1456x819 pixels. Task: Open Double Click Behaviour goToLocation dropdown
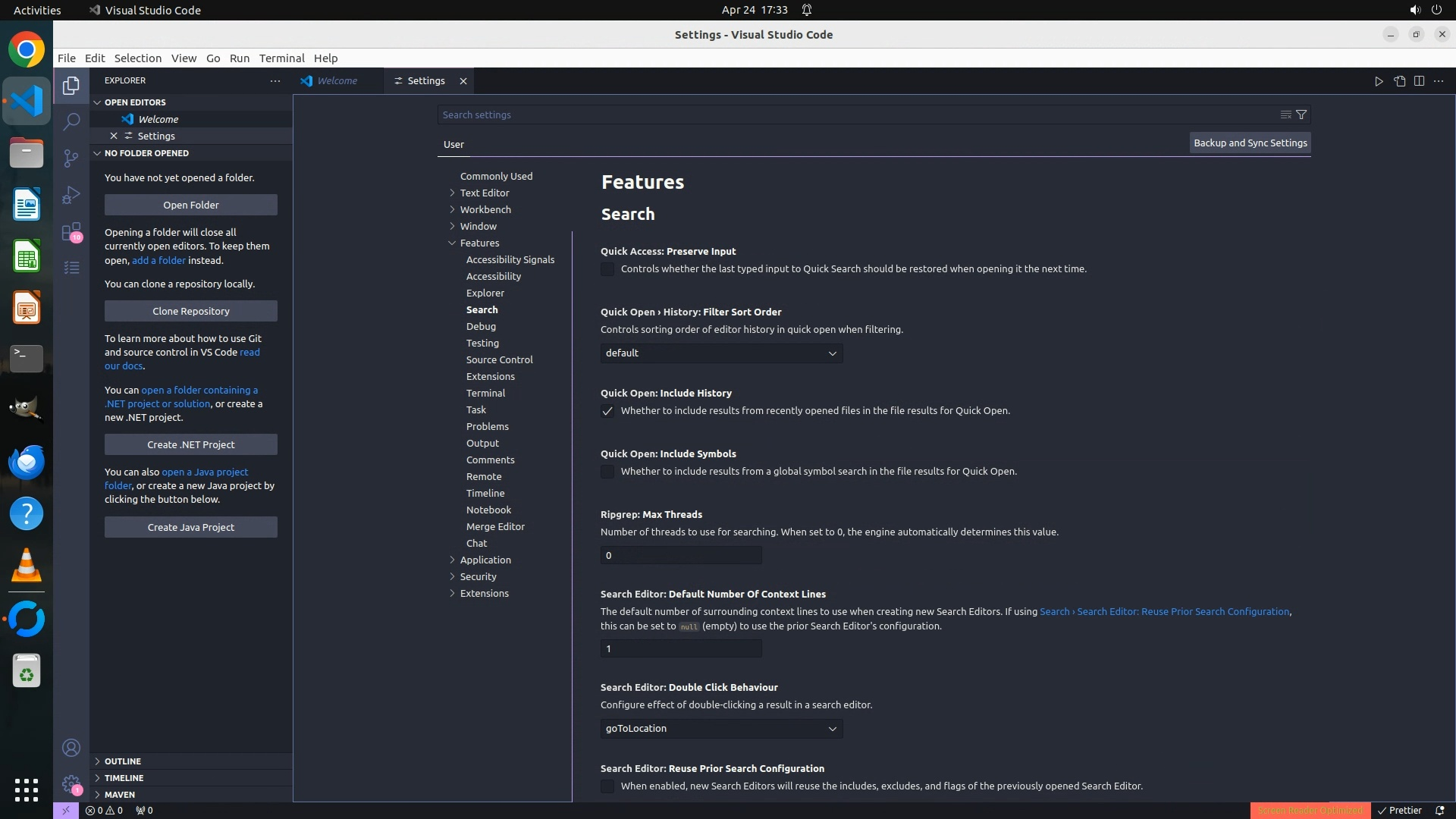click(721, 729)
